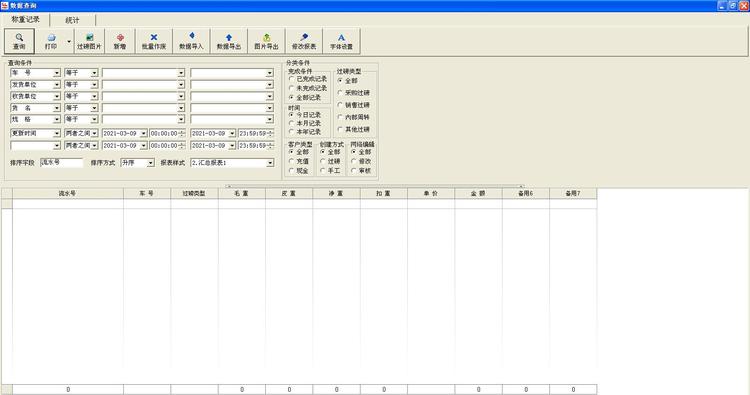This screenshot has height=395, width=750.
Task: Click the 新增 add record icon
Action: (x=120, y=37)
